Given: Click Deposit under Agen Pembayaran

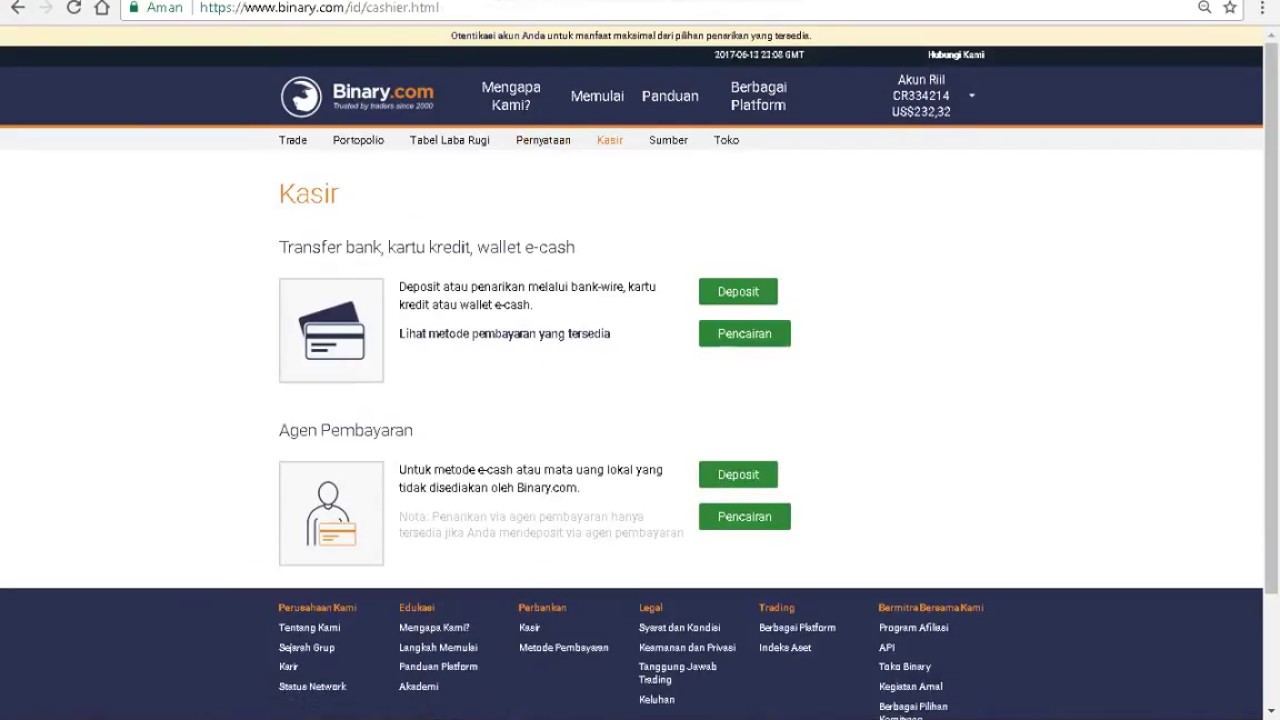Looking at the screenshot, I should point(738,475).
